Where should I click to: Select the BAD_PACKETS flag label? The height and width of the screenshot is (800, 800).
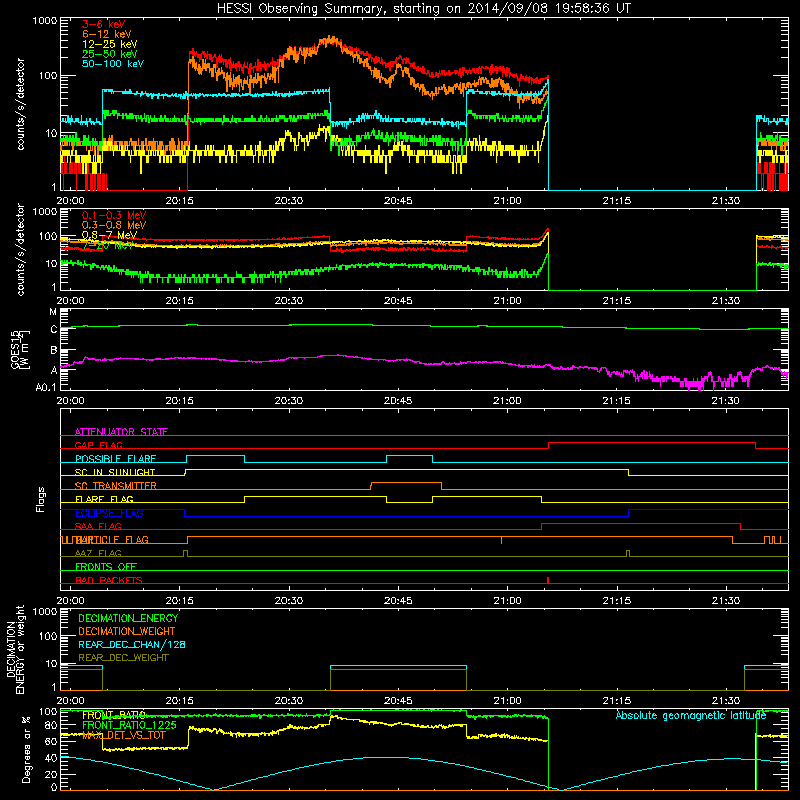[x=109, y=580]
